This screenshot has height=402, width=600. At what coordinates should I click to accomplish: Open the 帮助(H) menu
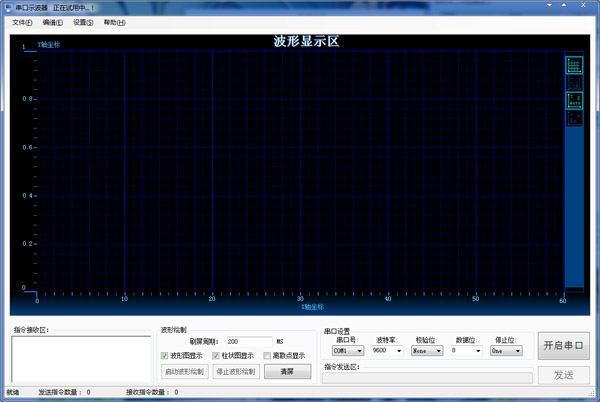tap(114, 22)
